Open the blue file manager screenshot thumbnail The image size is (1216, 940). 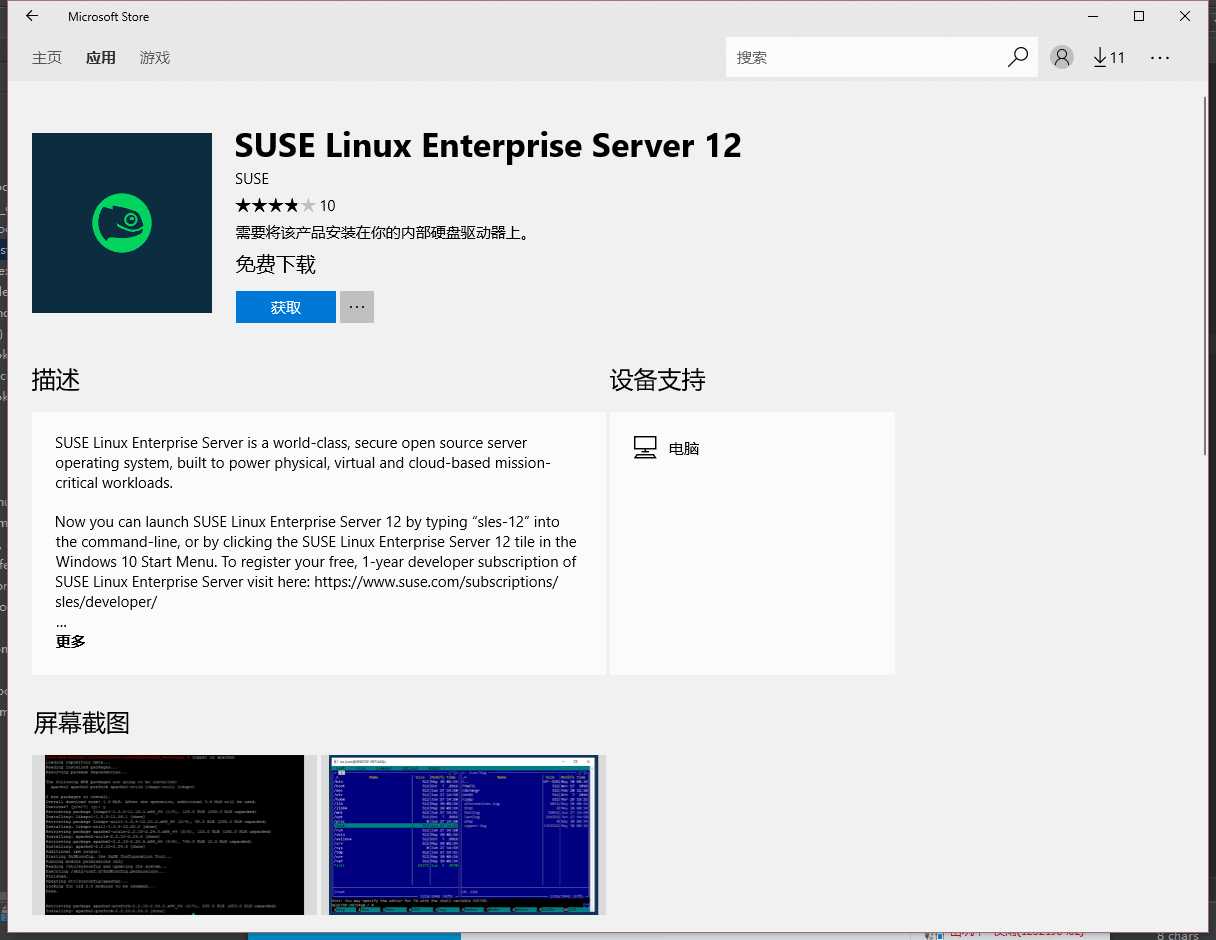(x=464, y=835)
